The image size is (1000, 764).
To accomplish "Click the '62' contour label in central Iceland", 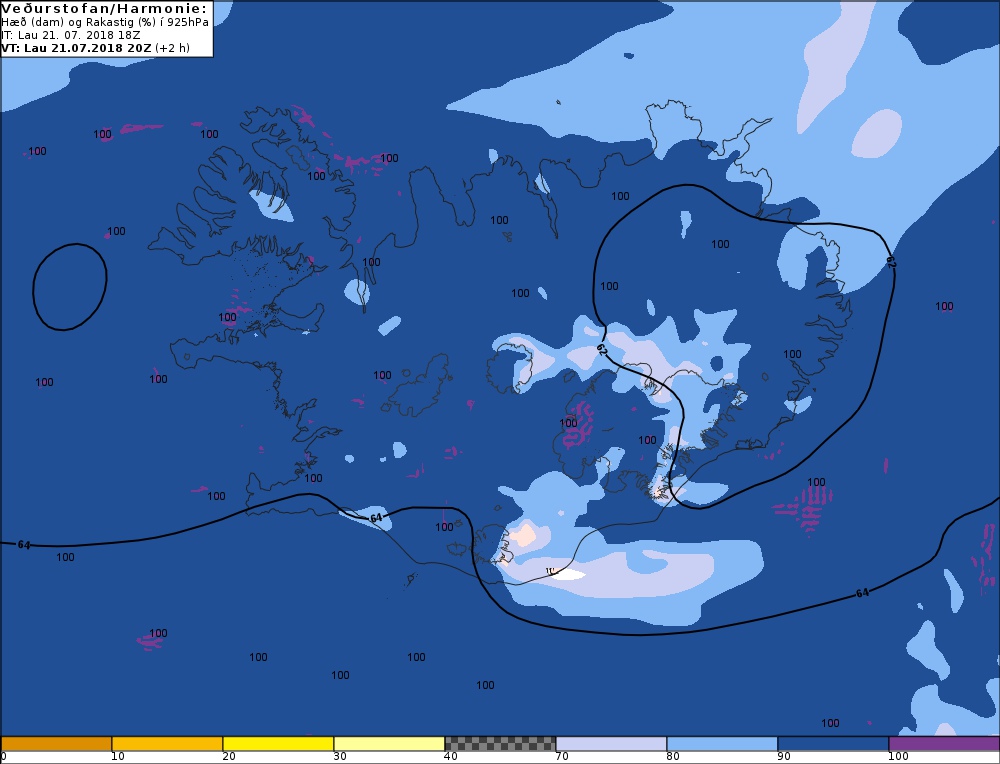I will tap(601, 349).
